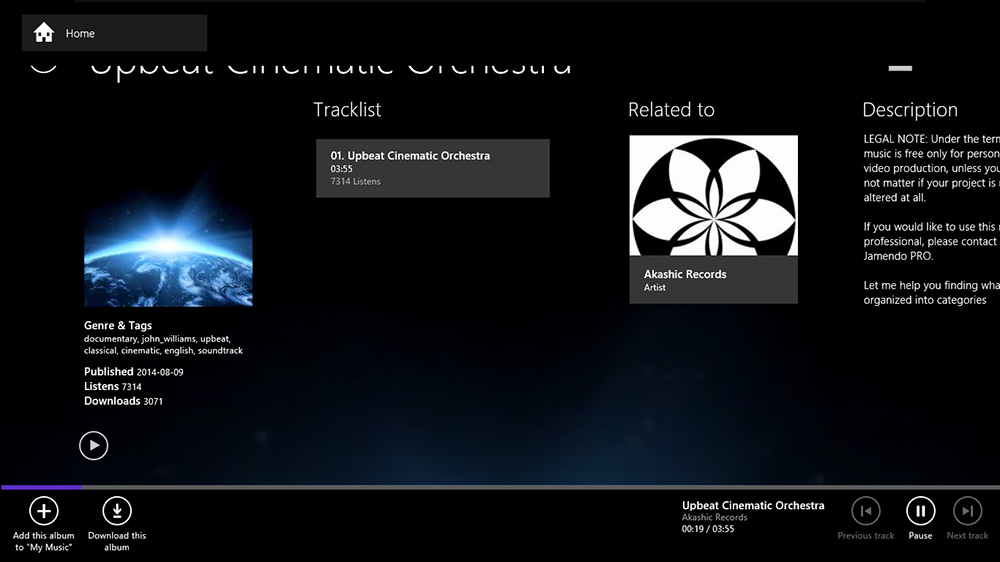Screen dimensions: 1000x562
Task: Click the Related to section heading
Action: click(671, 110)
